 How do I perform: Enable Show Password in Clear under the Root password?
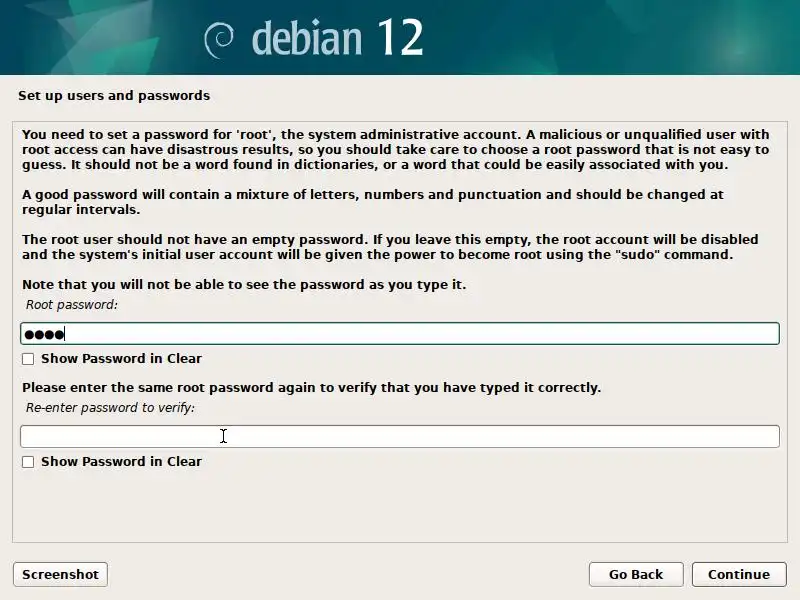pyautogui.click(x=28, y=358)
